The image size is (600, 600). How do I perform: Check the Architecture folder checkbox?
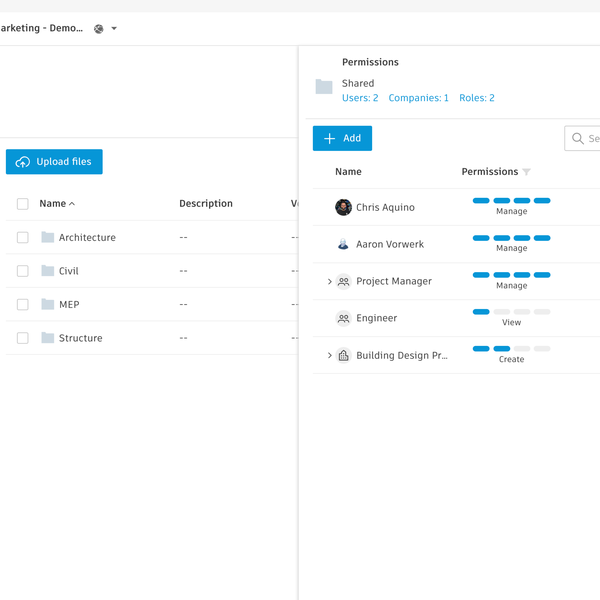23,238
